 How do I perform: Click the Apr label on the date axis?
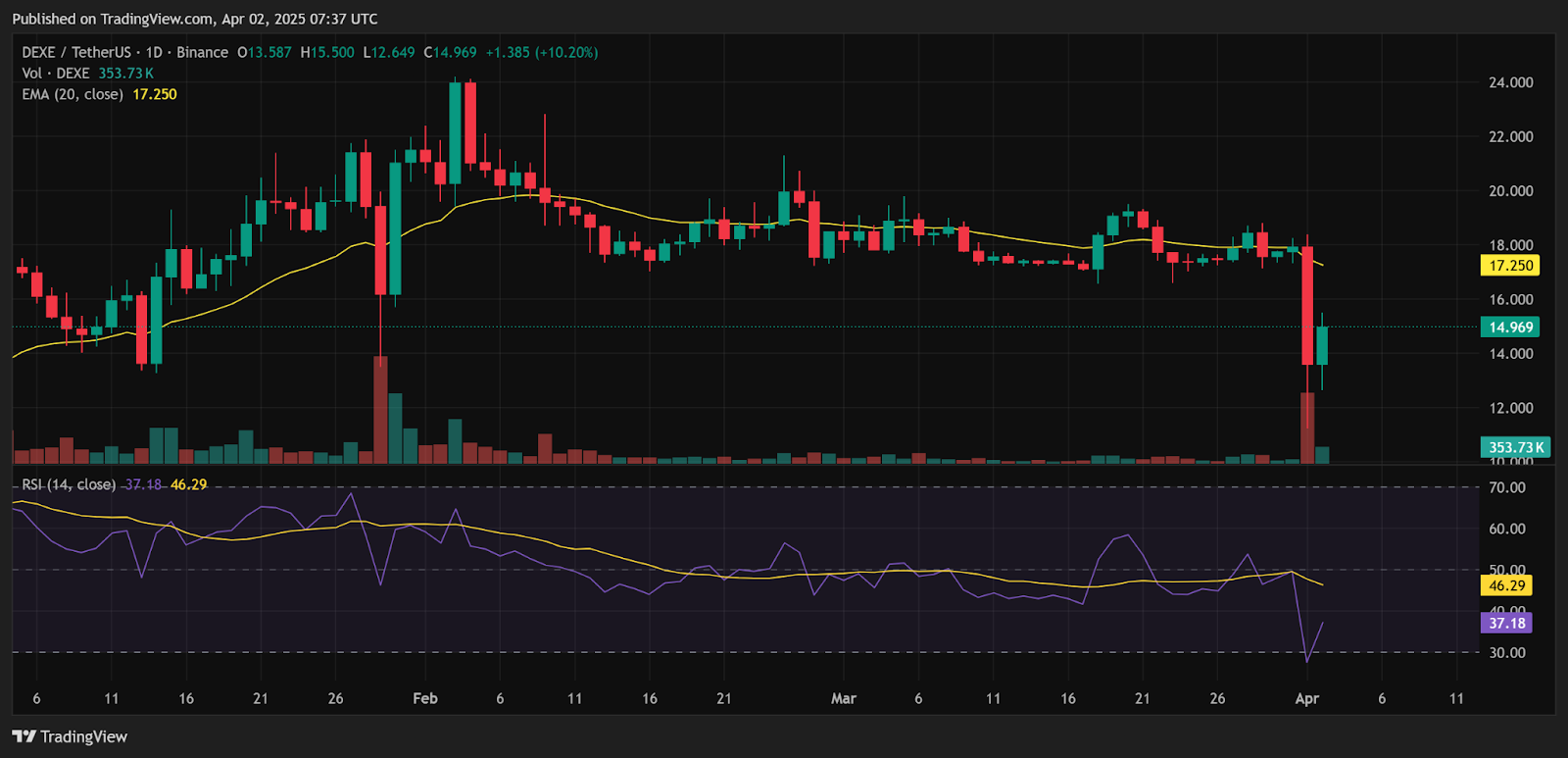click(1306, 698)
